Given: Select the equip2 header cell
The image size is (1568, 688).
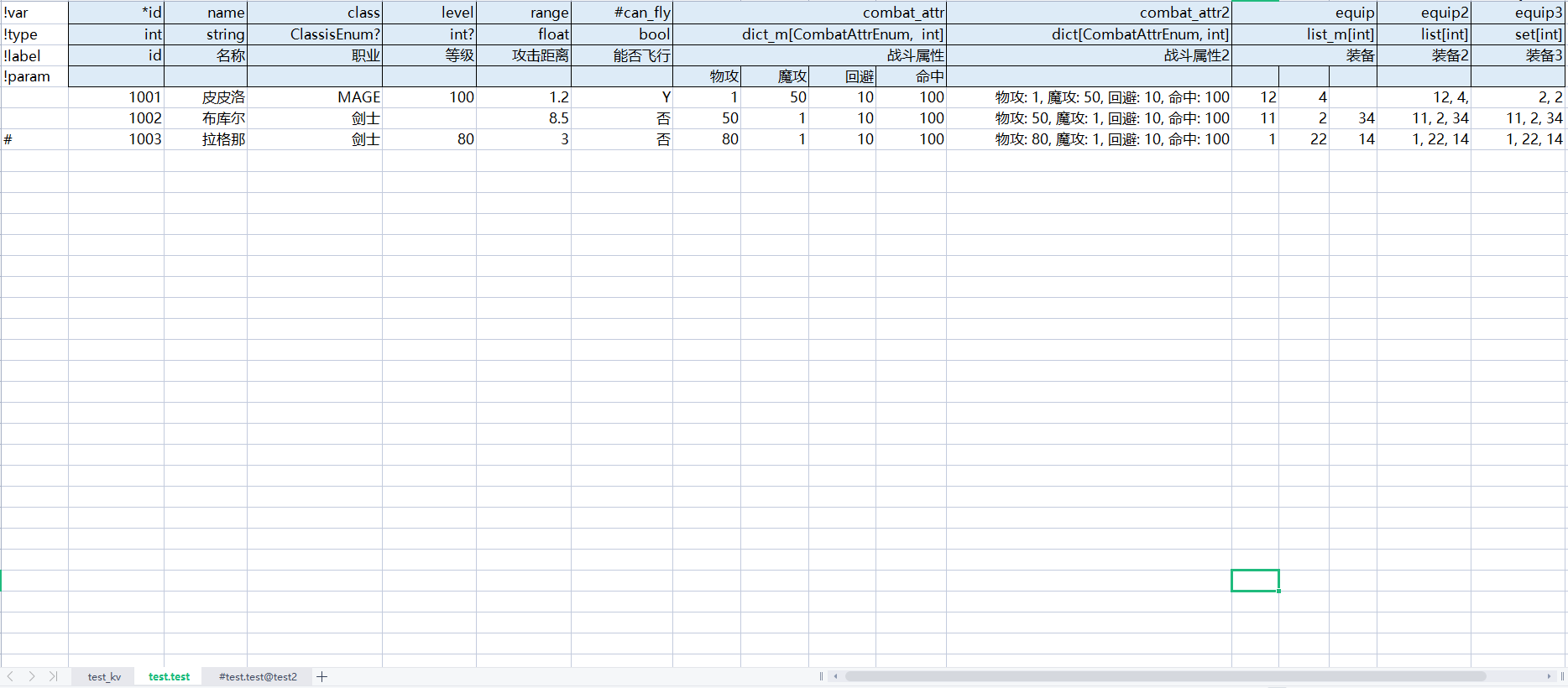Looking at the screenshot, I should 1424,13.
